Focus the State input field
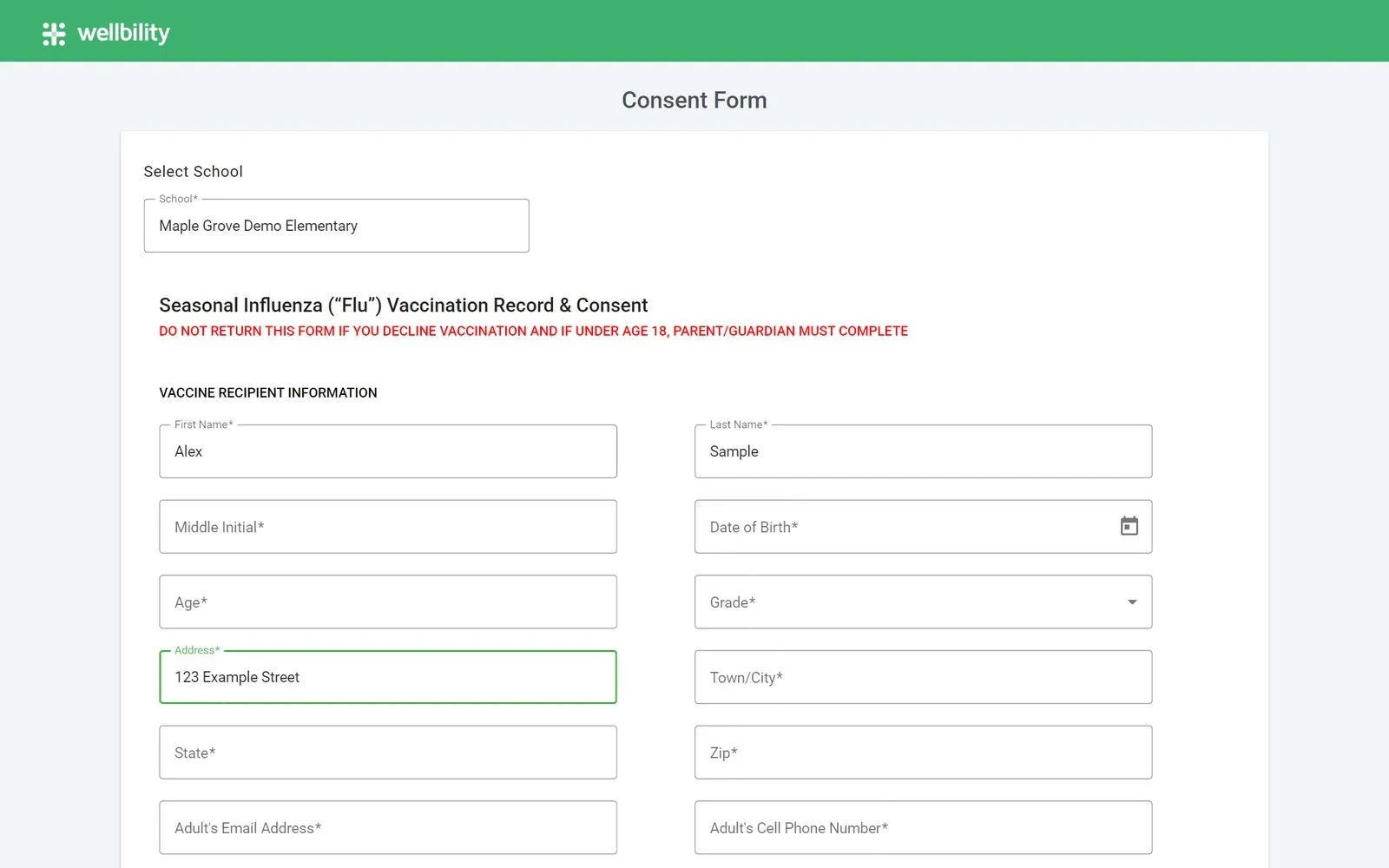Viewport: 1389px width, 868px height. (388, 753)
